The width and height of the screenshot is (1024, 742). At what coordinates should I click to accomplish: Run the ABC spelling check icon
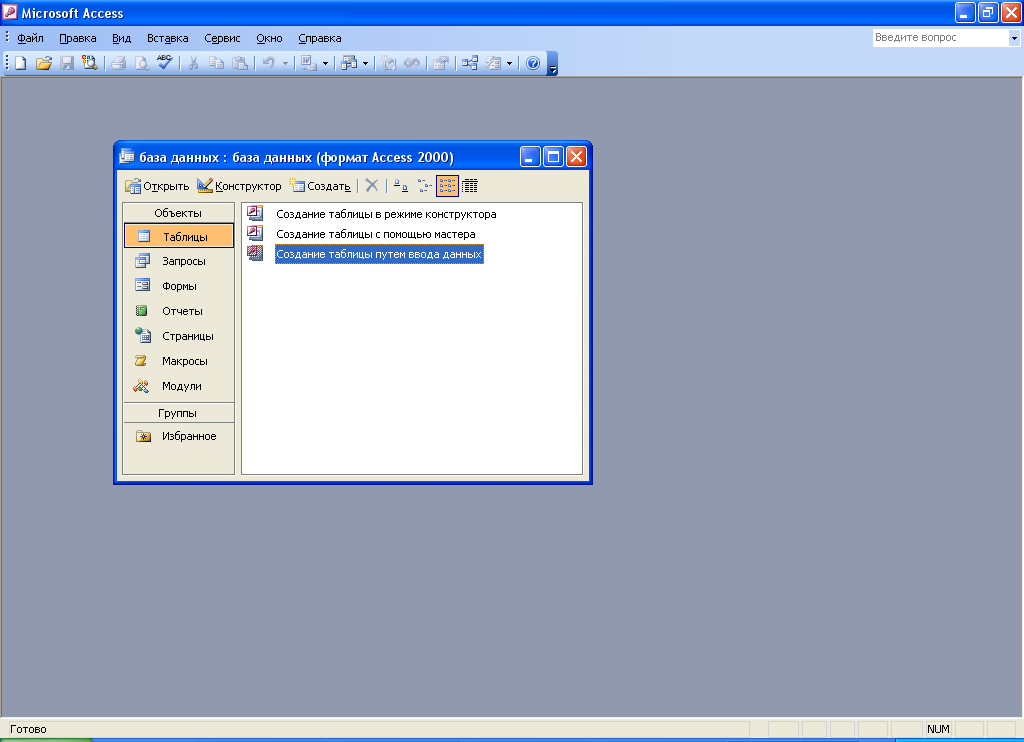165,63
